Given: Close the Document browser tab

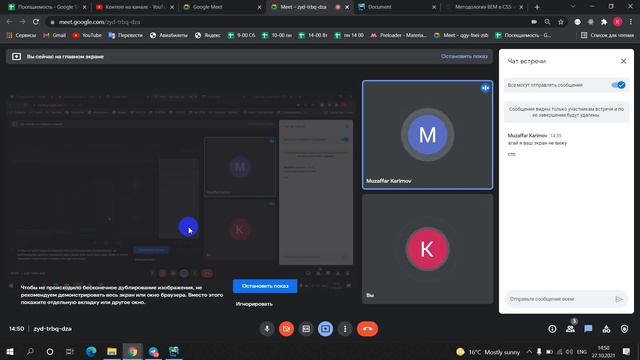Looking at the screenshot, I should tap(433, 7).
